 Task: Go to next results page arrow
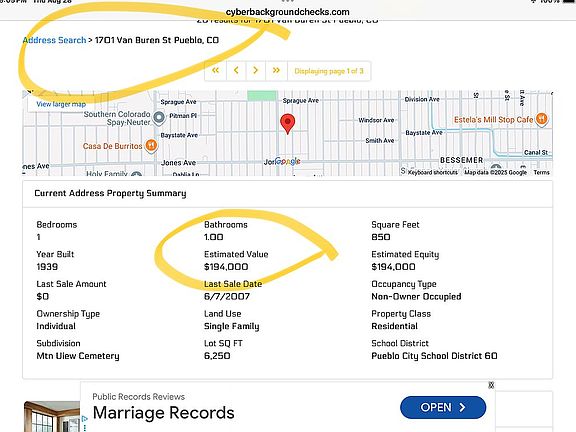click(256, 71)
